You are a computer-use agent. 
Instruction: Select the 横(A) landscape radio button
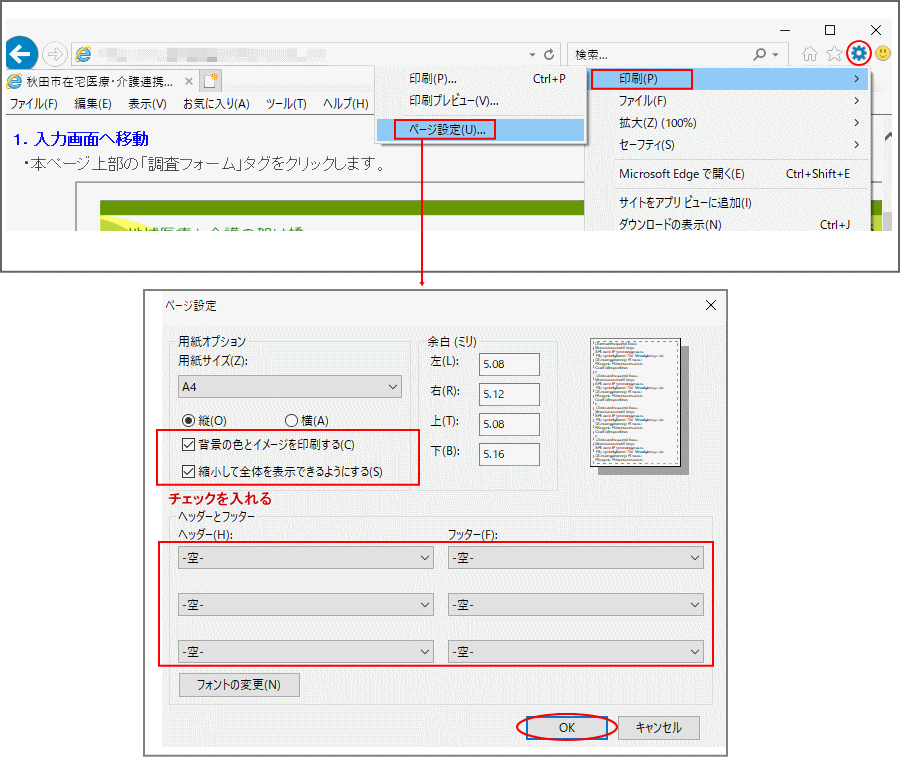tap(292, 421)
